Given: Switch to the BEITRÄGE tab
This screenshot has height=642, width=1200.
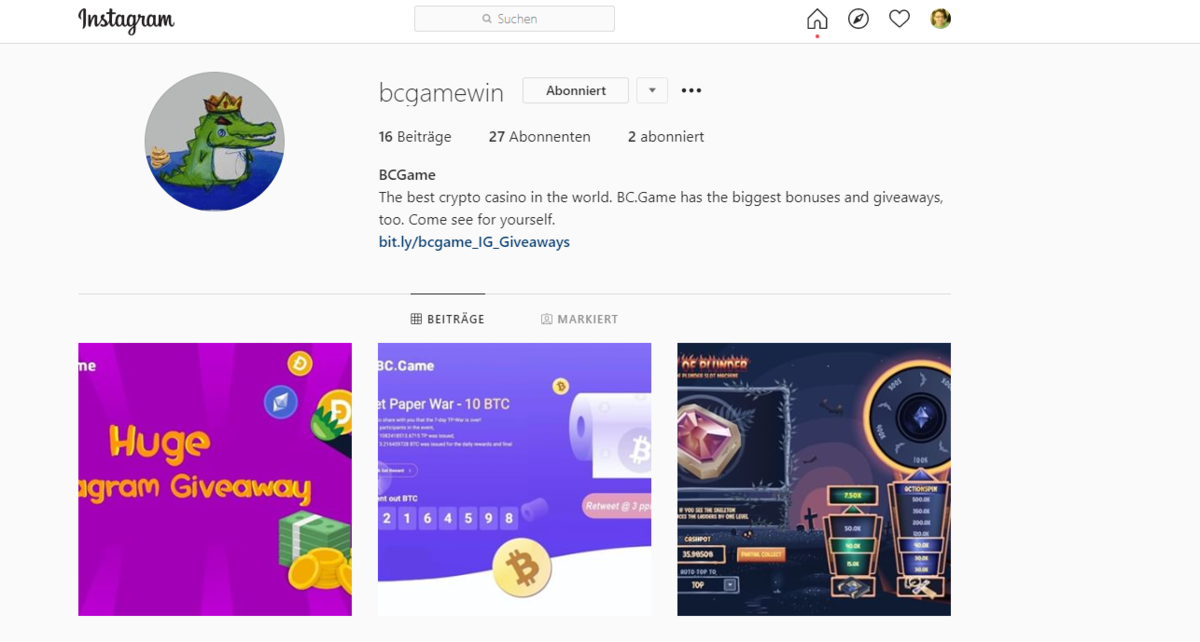Looking at the screenshot, I should 447,319.
